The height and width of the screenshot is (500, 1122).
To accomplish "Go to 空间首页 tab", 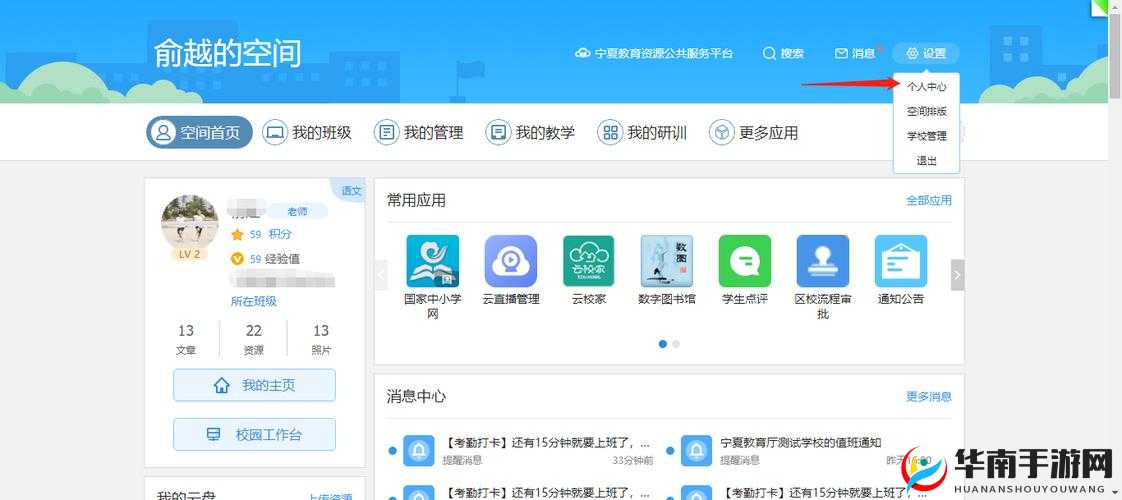I will click(x=200, y=132).
